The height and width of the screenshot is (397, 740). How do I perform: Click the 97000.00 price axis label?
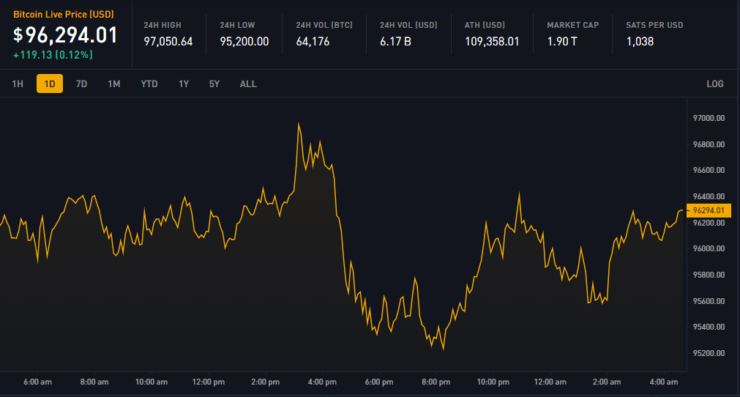tap(709, 118)
